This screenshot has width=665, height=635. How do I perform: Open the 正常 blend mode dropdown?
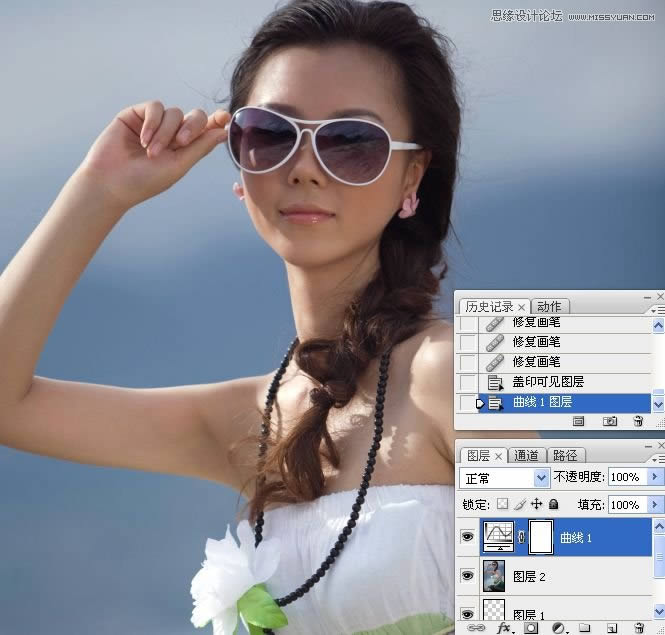tap(542, 478)
